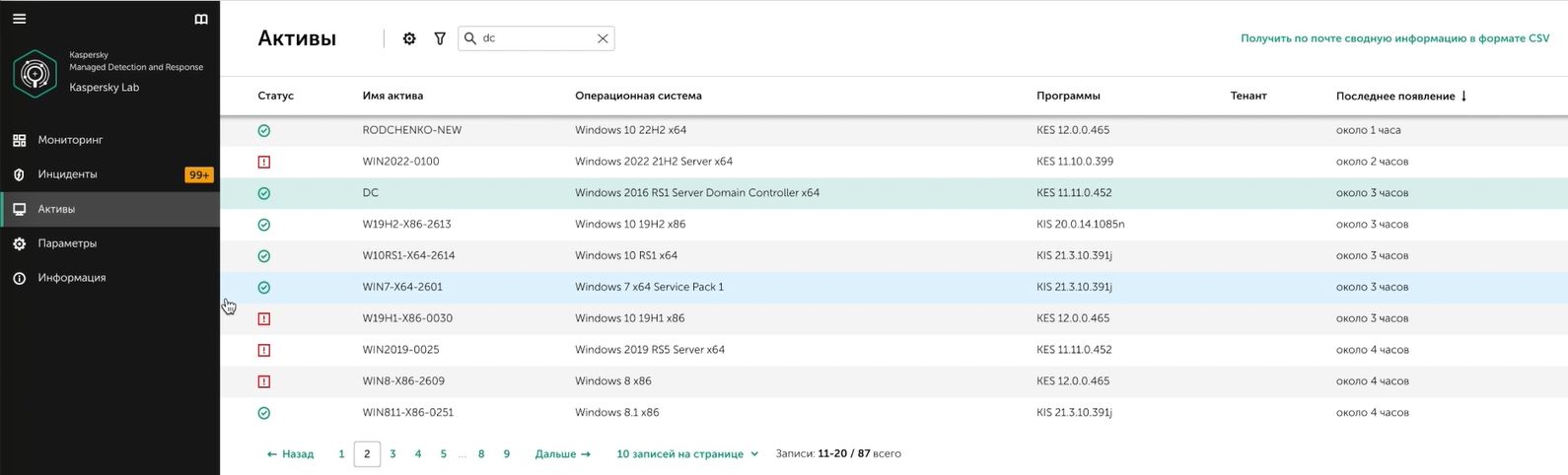
Task: Open Мониторинг in the sidebar
Action: (70, 140)
